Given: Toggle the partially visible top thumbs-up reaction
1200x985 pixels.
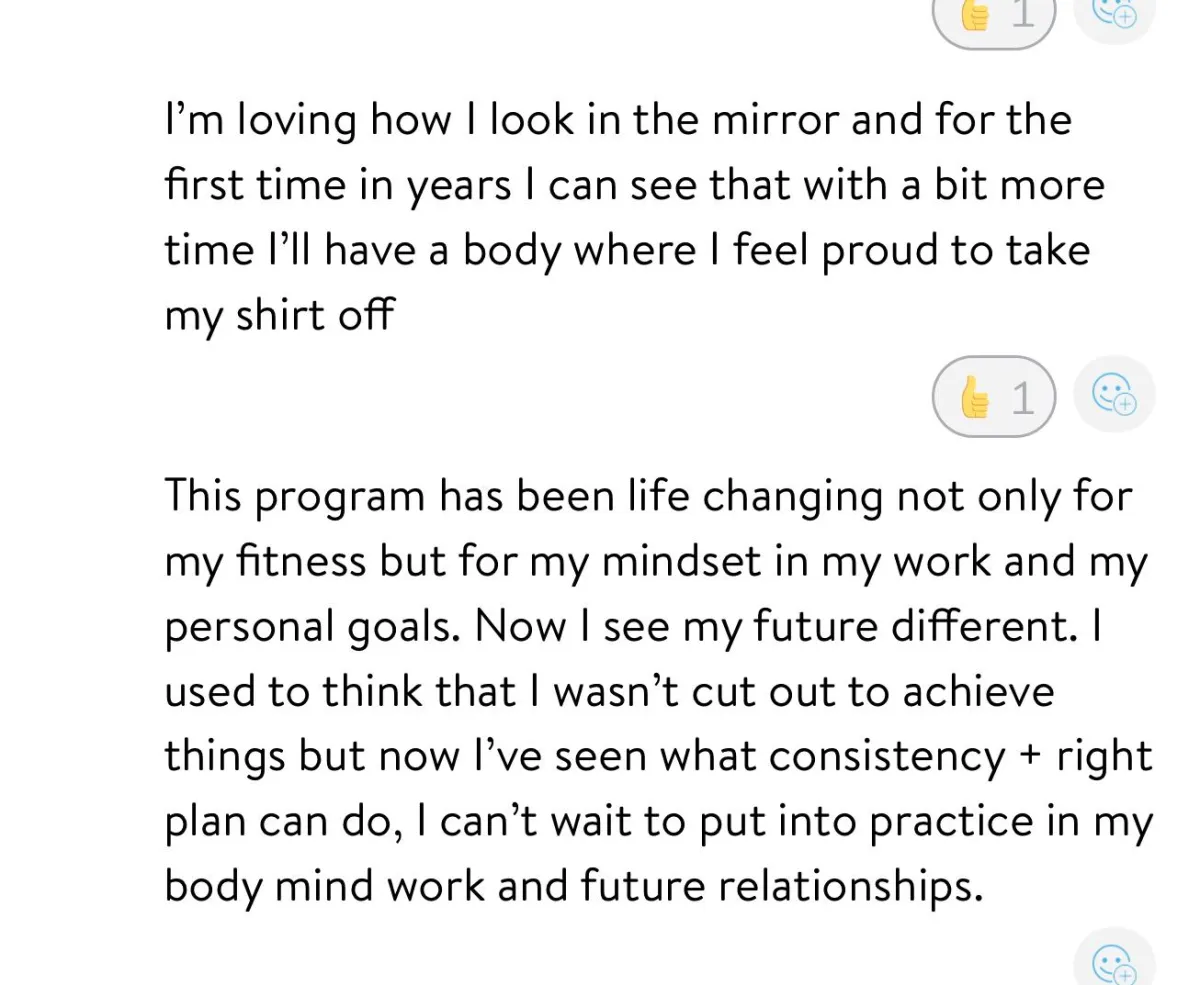Looking at the screenshot, I should (x=992, y=15).
